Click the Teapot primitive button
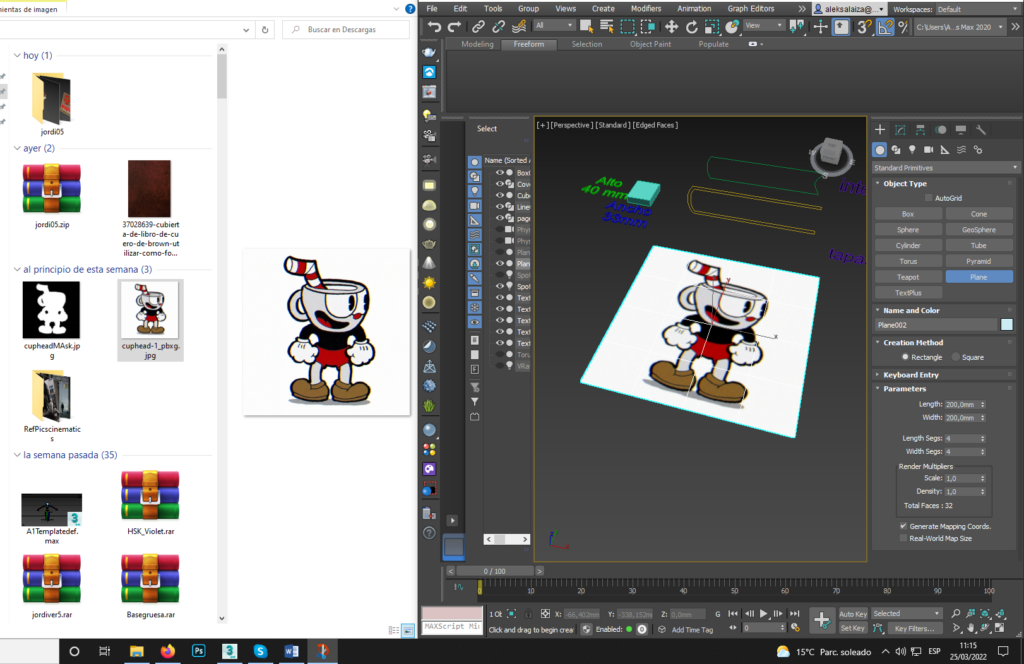1024x664 pixels. click(908, 276)
